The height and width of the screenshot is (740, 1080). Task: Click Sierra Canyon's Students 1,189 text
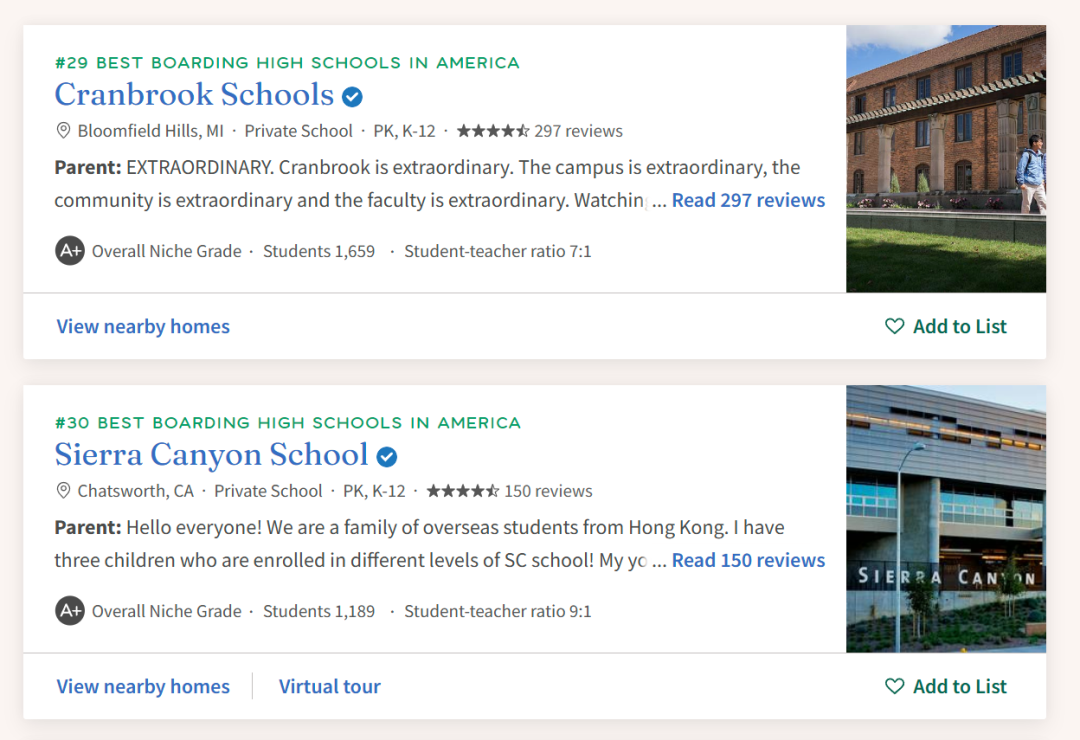(319, 611)
